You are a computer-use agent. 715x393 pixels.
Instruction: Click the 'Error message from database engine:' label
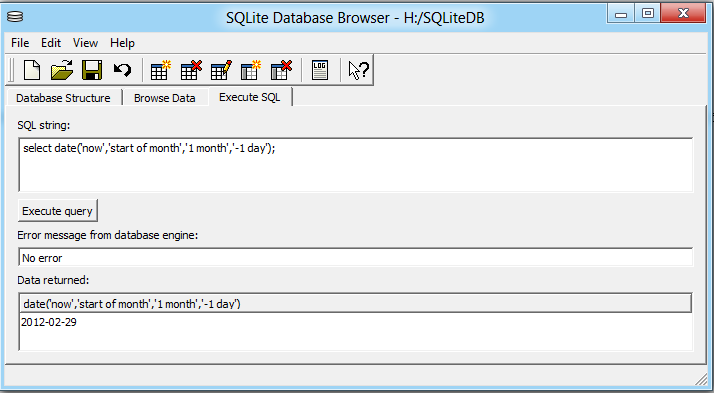point(108,235)
